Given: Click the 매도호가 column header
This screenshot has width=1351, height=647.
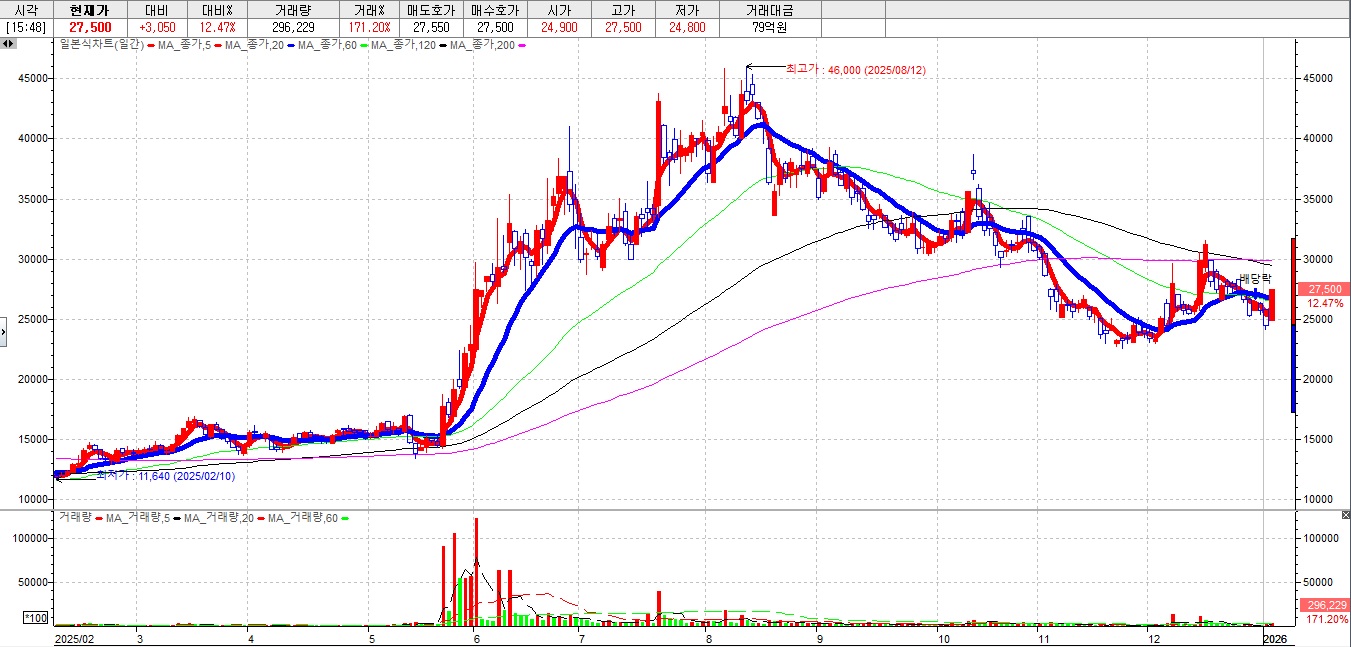Looking at the screenshot, I should coord(433,9).
